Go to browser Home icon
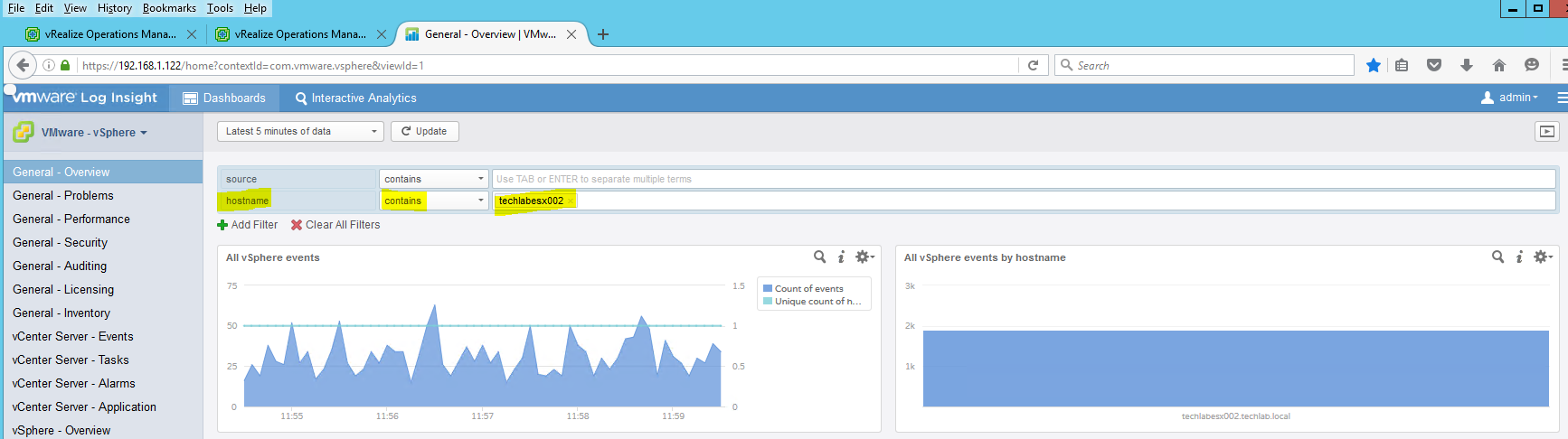This screenshot has width=1568, height=439. point(1499,65)
